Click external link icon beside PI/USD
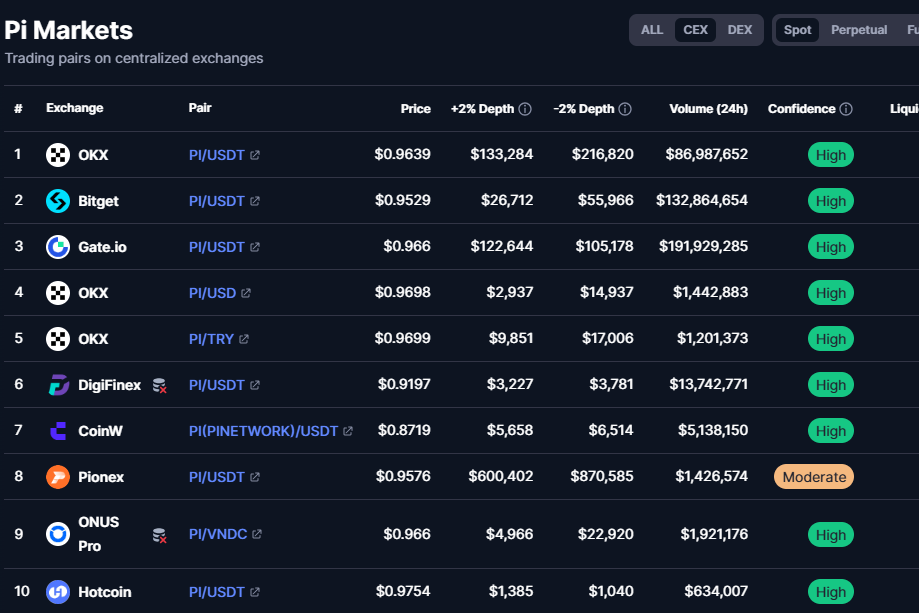 coord(246,293)
